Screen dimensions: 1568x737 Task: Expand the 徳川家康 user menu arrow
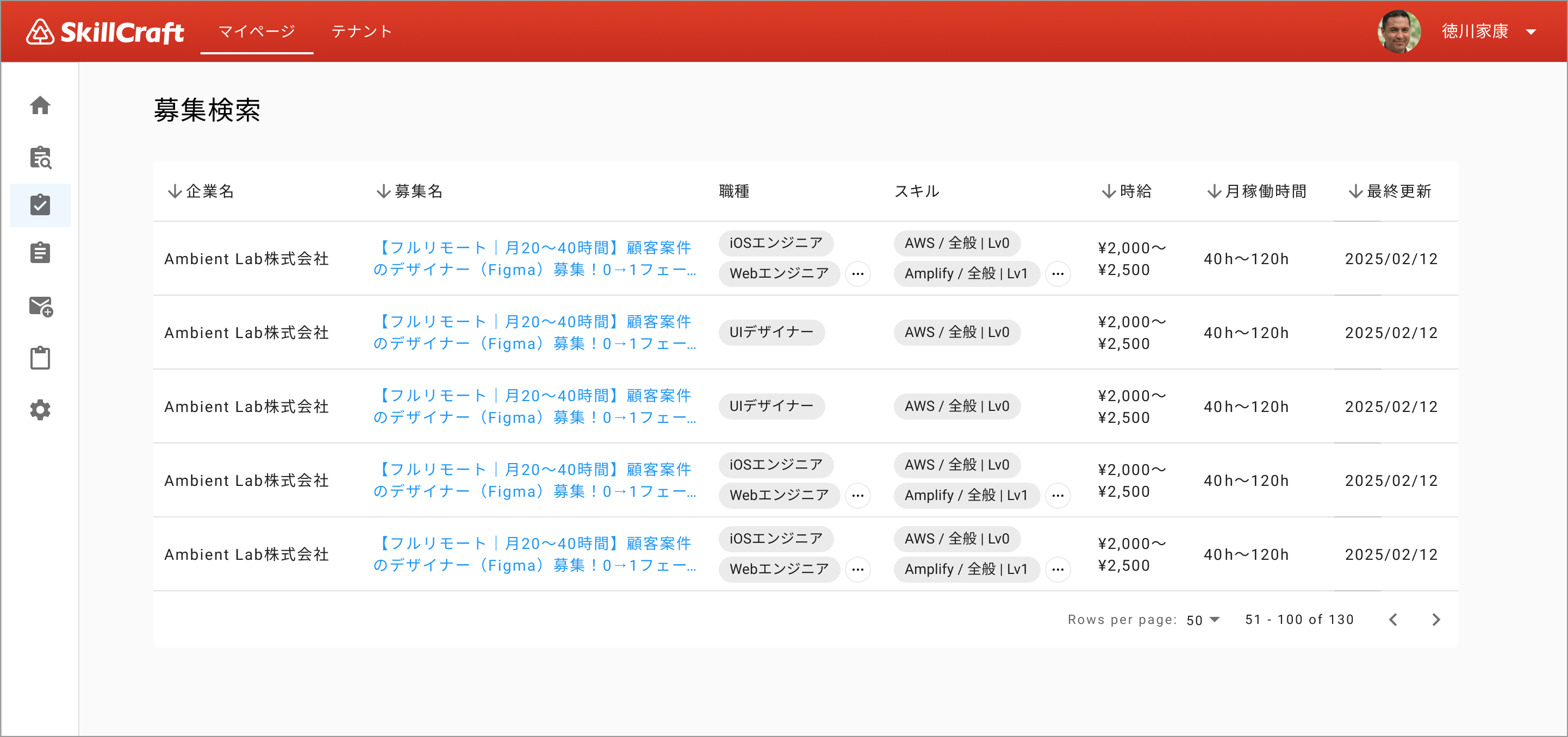pos(1531,32)
